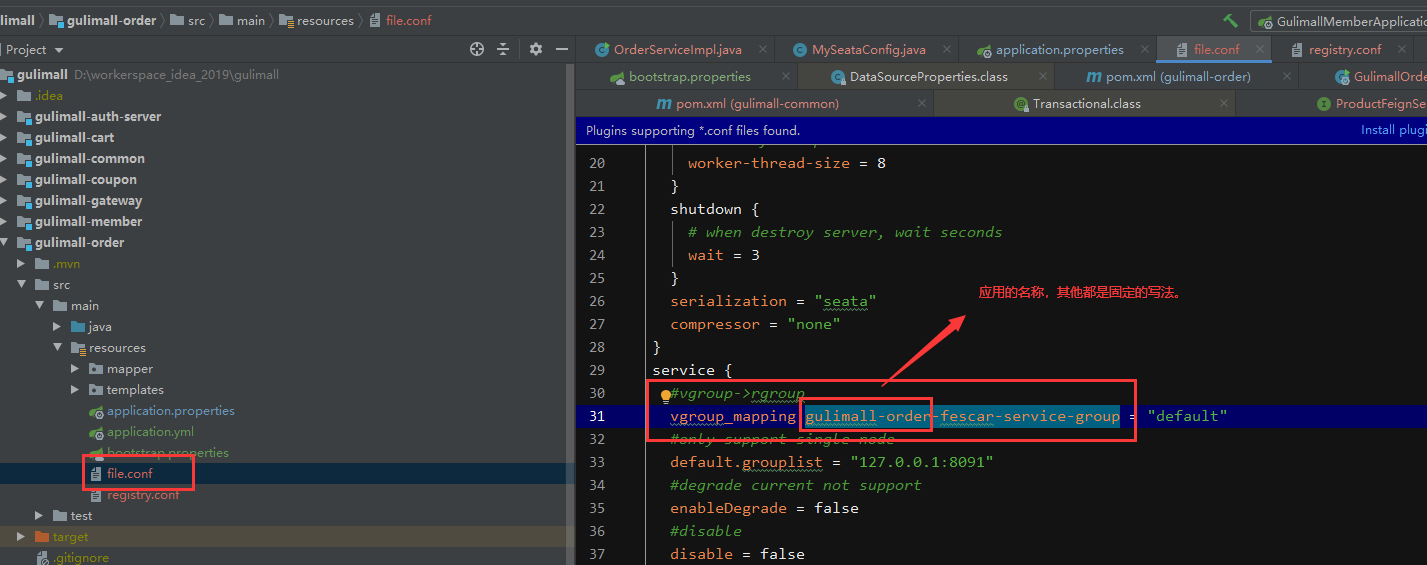The width and height of the screenshot is (1427, 565).
Task: Close the MySeataConfig.java tab
Action: (946, 49)
